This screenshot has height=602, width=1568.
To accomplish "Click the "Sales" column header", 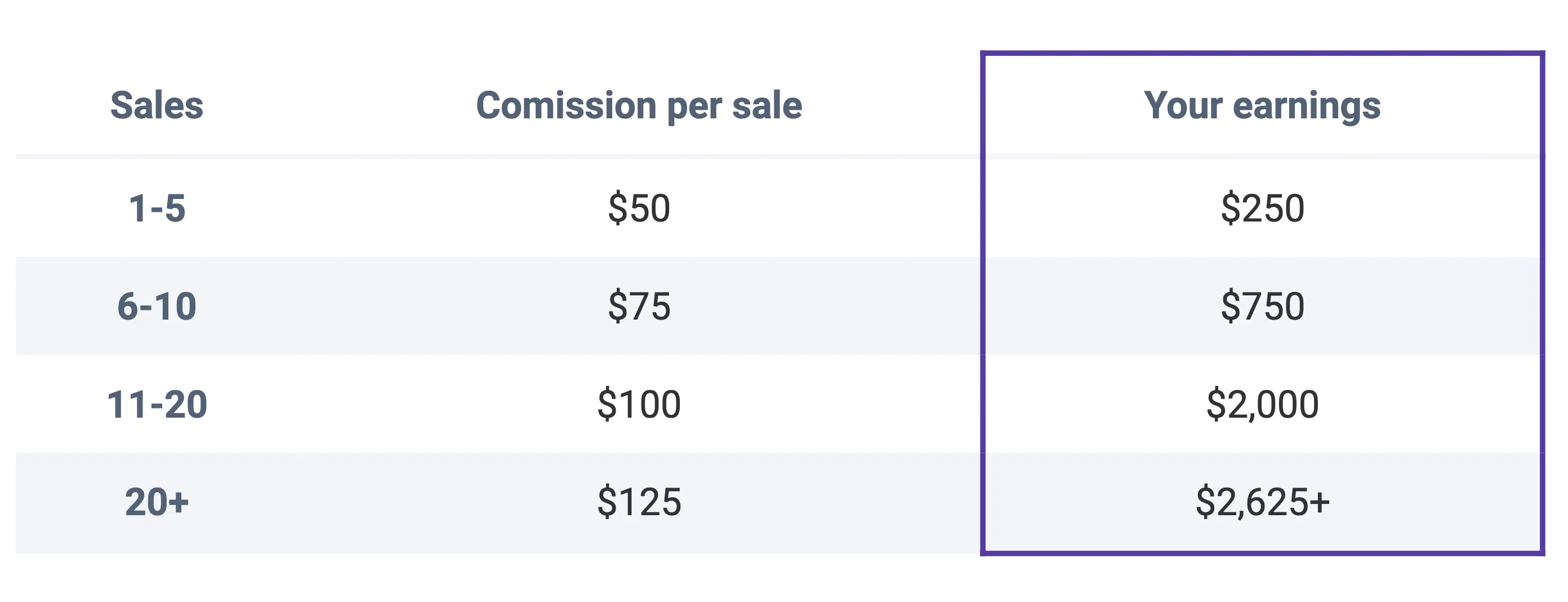I will click(157, 105).
